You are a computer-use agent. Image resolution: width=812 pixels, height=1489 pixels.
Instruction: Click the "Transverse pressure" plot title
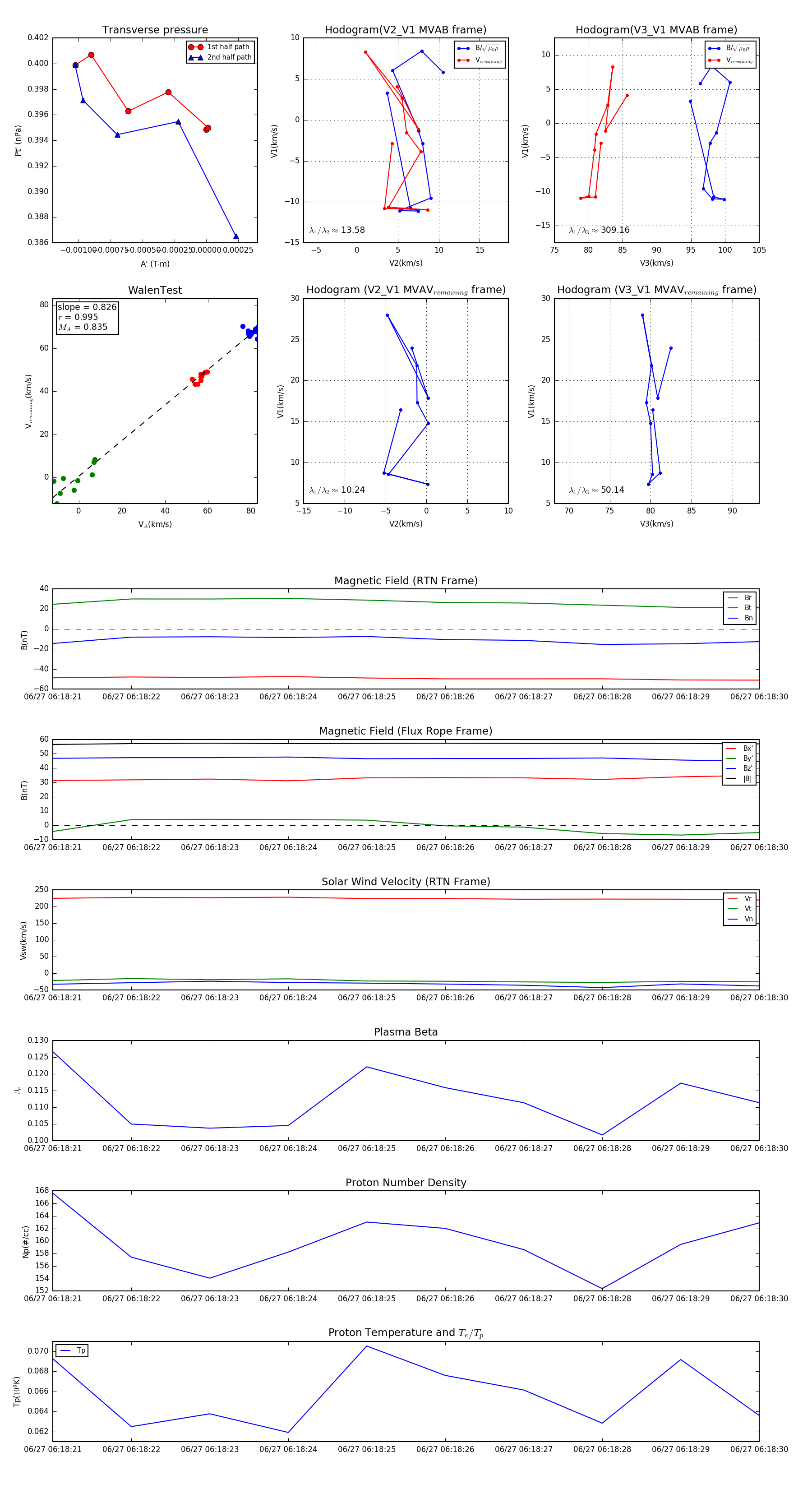click(x=155, y=30)
